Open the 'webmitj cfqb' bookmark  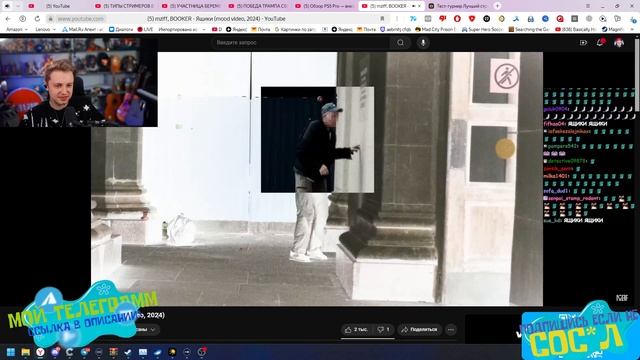(x=396, y=29)
